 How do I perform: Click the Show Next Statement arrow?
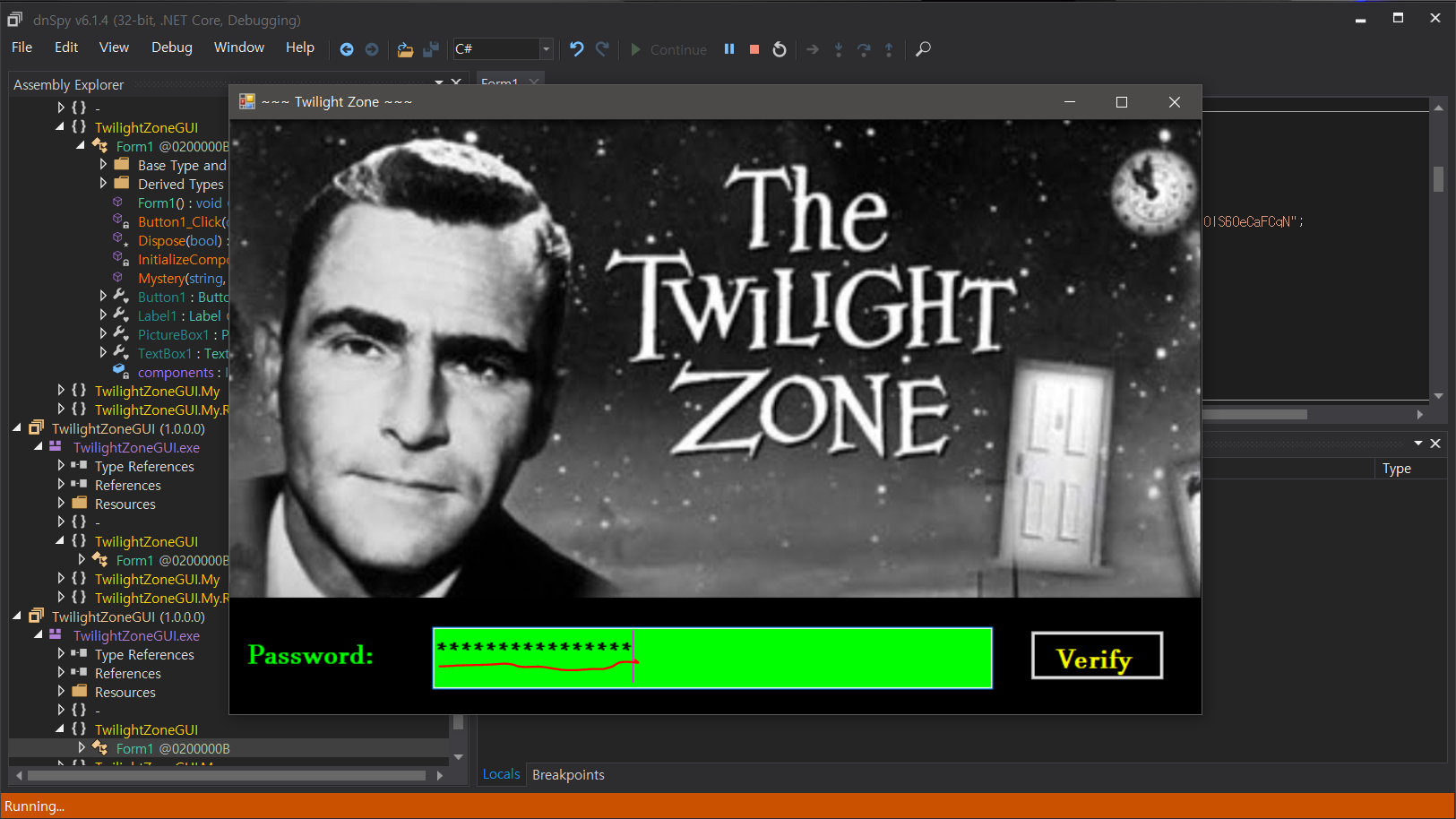pyautogui.click(x=813, y=49)
